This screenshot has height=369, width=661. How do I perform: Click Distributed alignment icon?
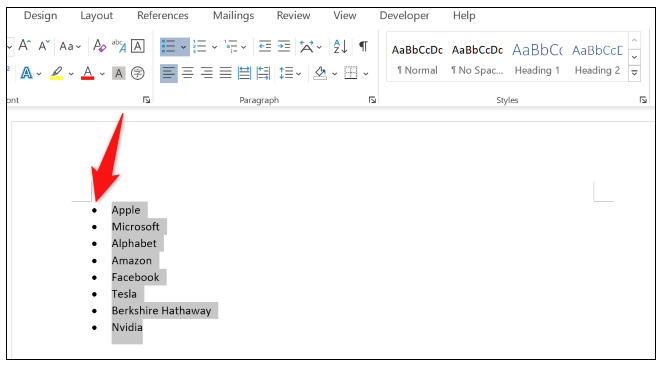tap(244, 73)
